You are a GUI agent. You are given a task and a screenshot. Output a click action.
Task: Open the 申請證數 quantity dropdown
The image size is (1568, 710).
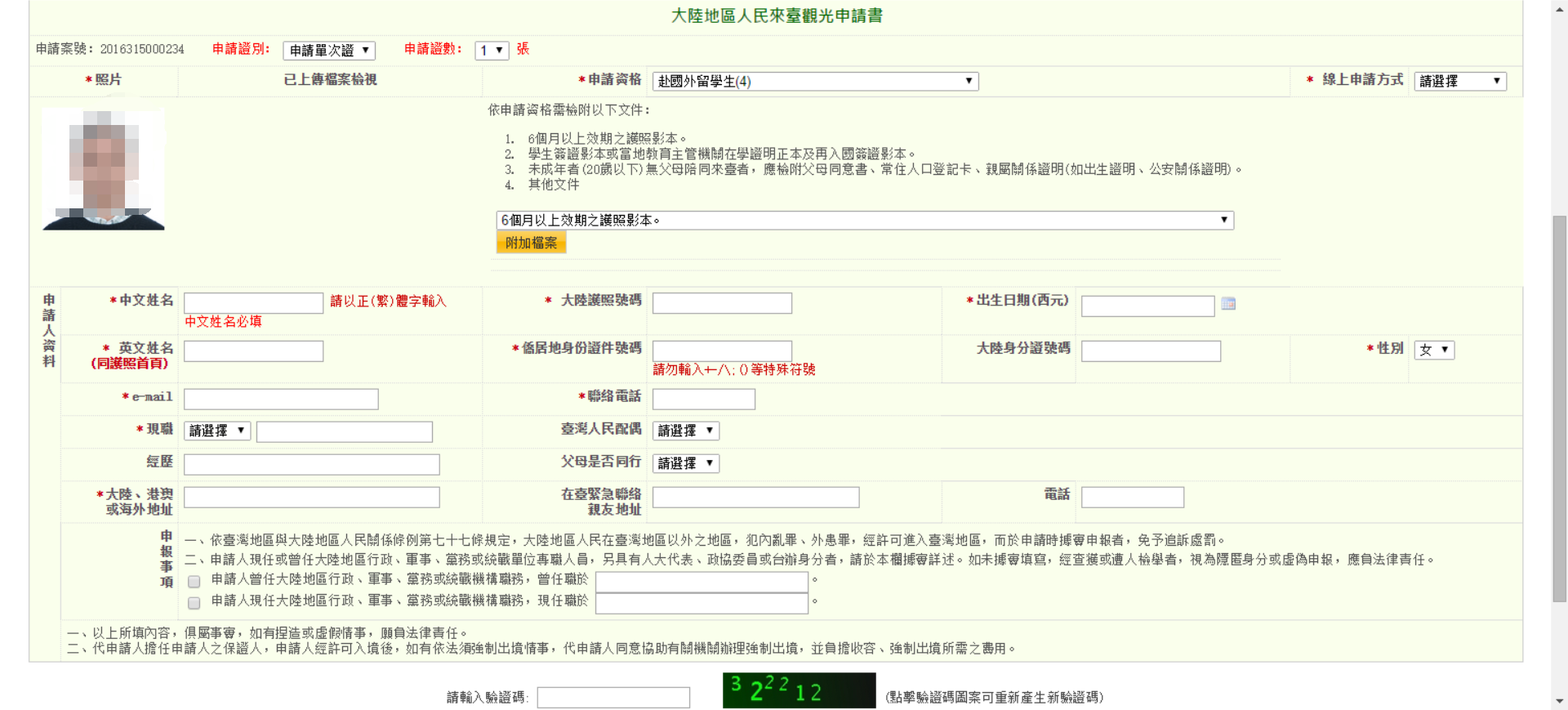pyautogui.click(x=492, y=51)
